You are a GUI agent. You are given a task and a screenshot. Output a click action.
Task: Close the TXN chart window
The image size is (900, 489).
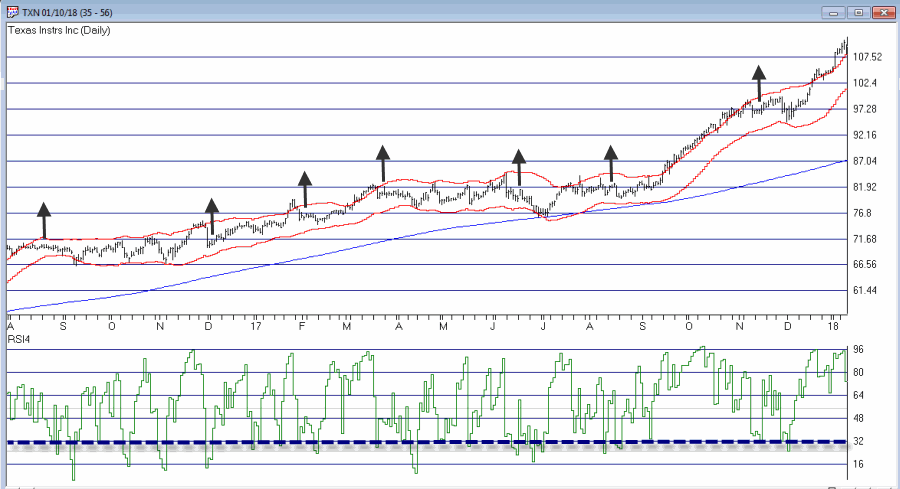click(x=884, y=13)
